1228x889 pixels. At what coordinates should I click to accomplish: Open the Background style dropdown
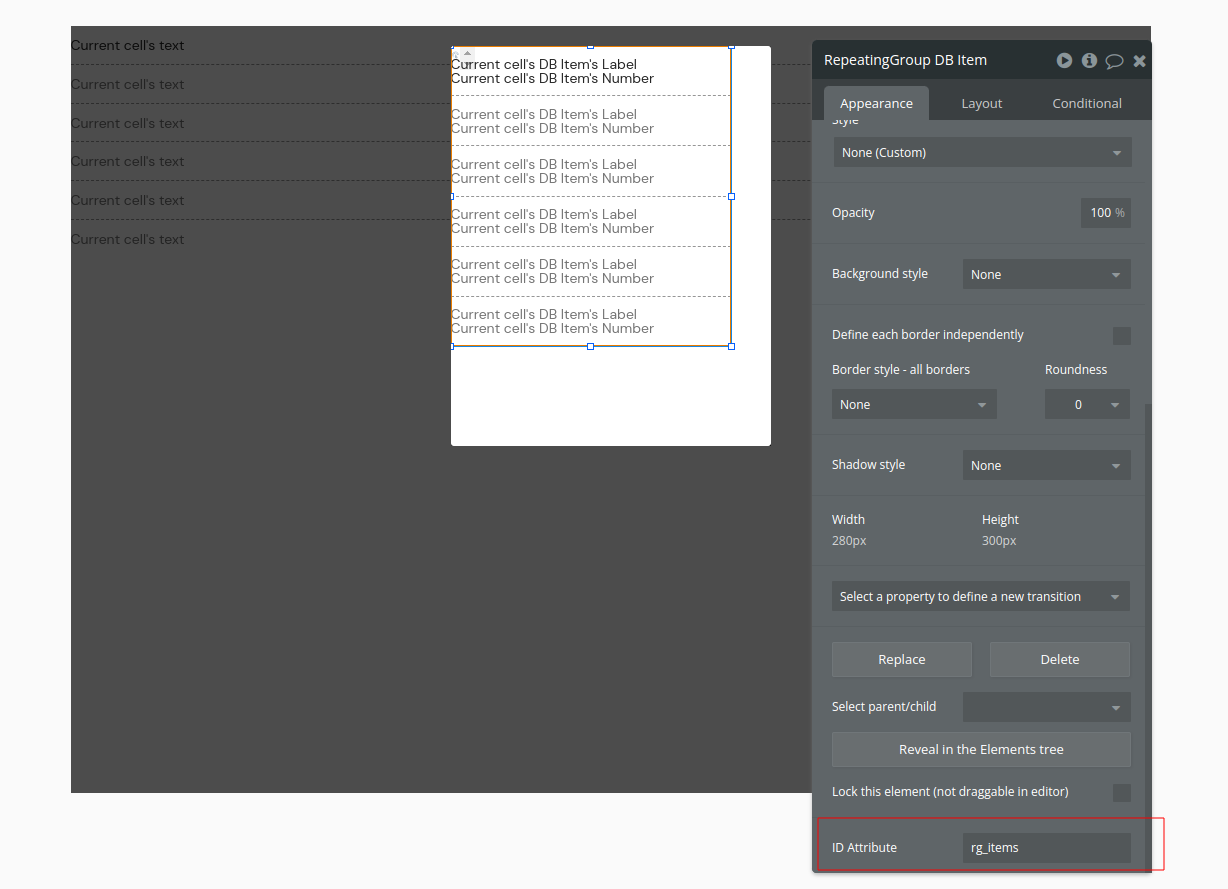(1046, 274)
